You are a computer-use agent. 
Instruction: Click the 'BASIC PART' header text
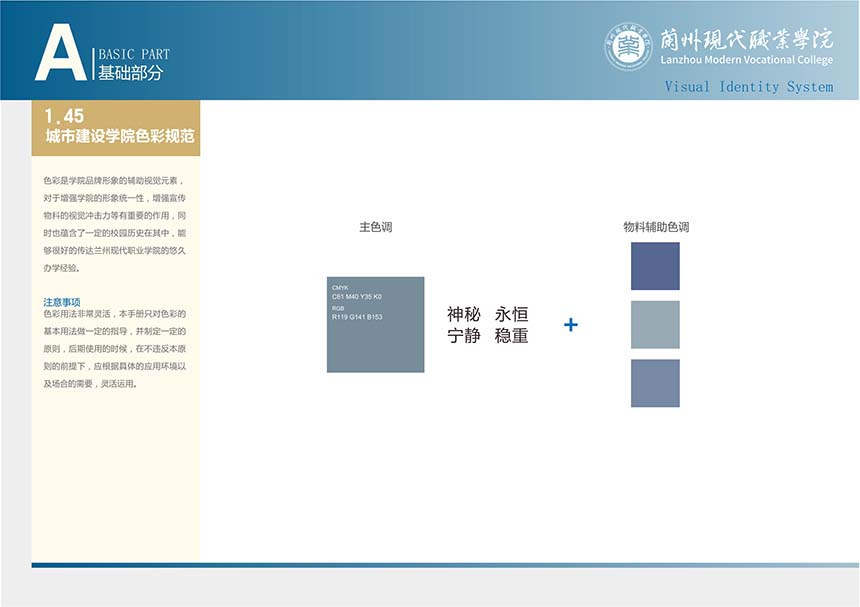[x=134, y=55]
